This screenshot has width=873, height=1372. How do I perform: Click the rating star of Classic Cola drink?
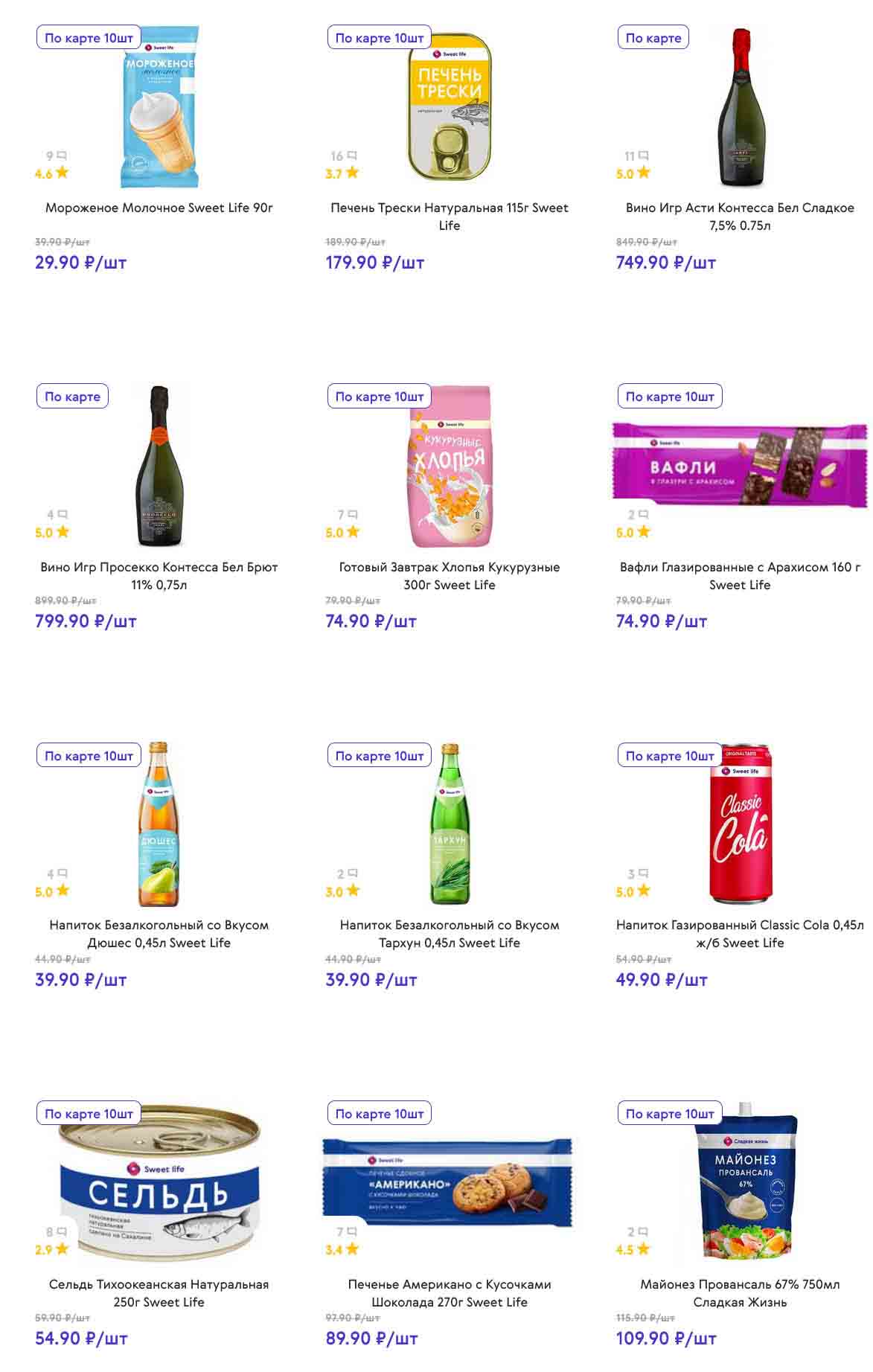[x=644, y=891]
